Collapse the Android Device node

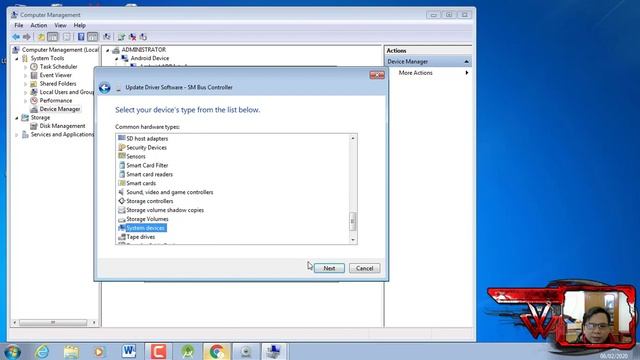(117, 59)
